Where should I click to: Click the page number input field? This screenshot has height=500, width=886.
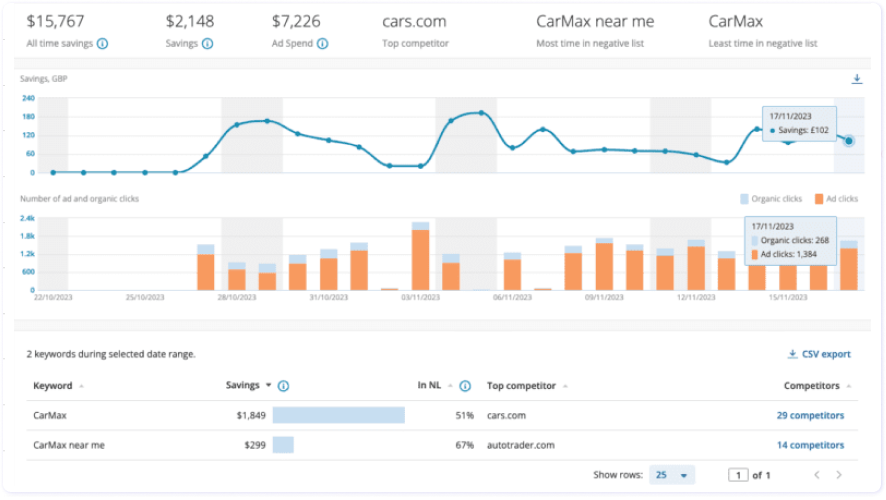click(738, 475)
